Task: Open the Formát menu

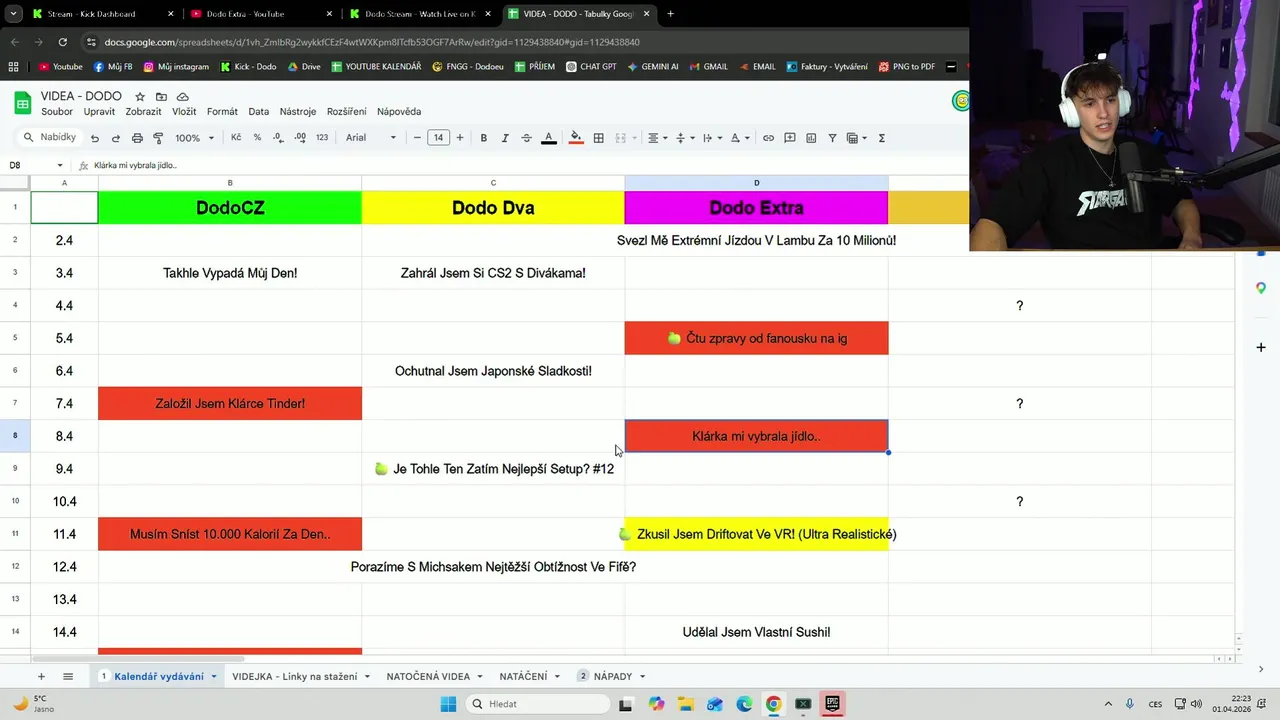Action: coord(222,112)
